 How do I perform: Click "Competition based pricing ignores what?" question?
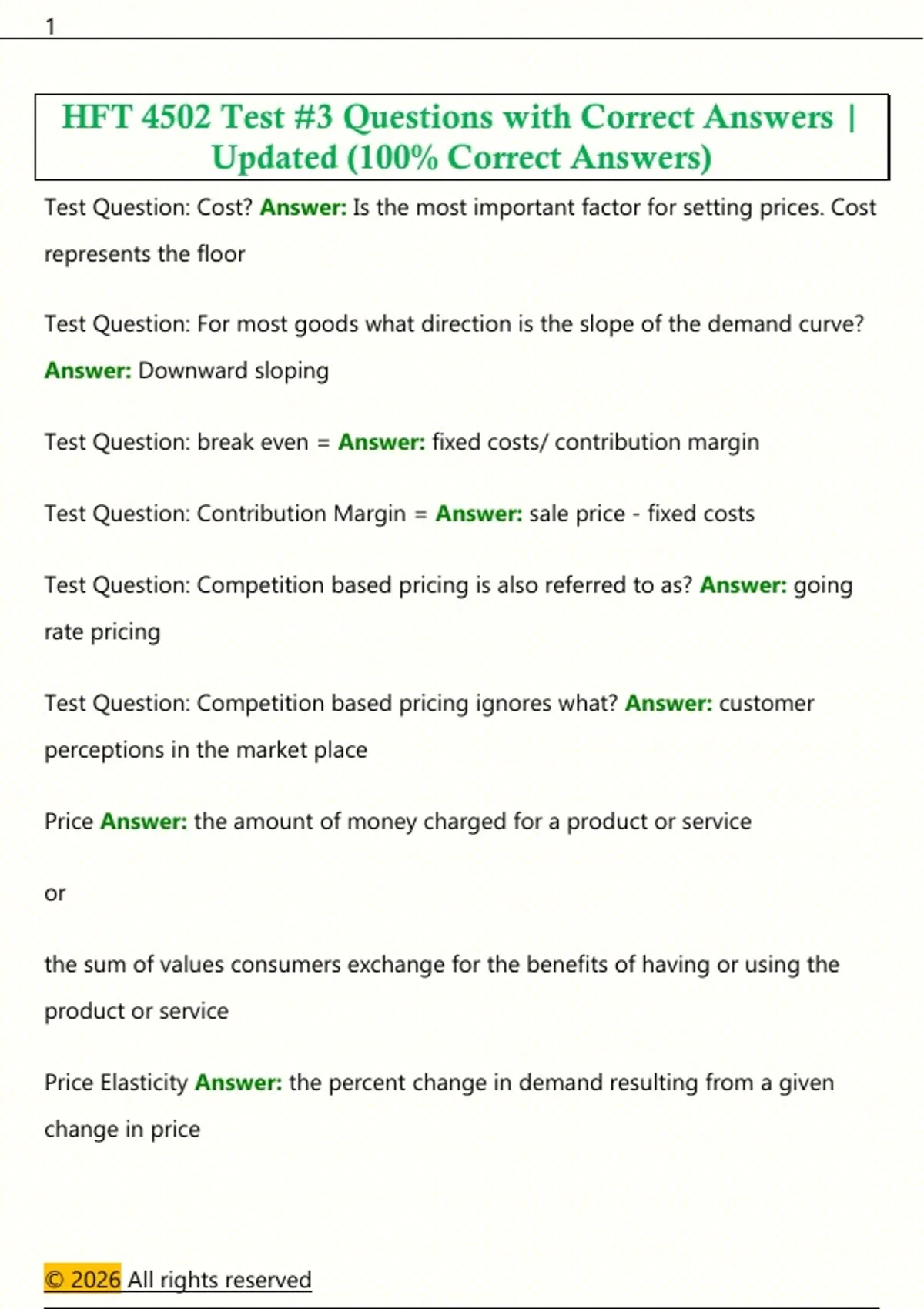click(x=331, y=703)
